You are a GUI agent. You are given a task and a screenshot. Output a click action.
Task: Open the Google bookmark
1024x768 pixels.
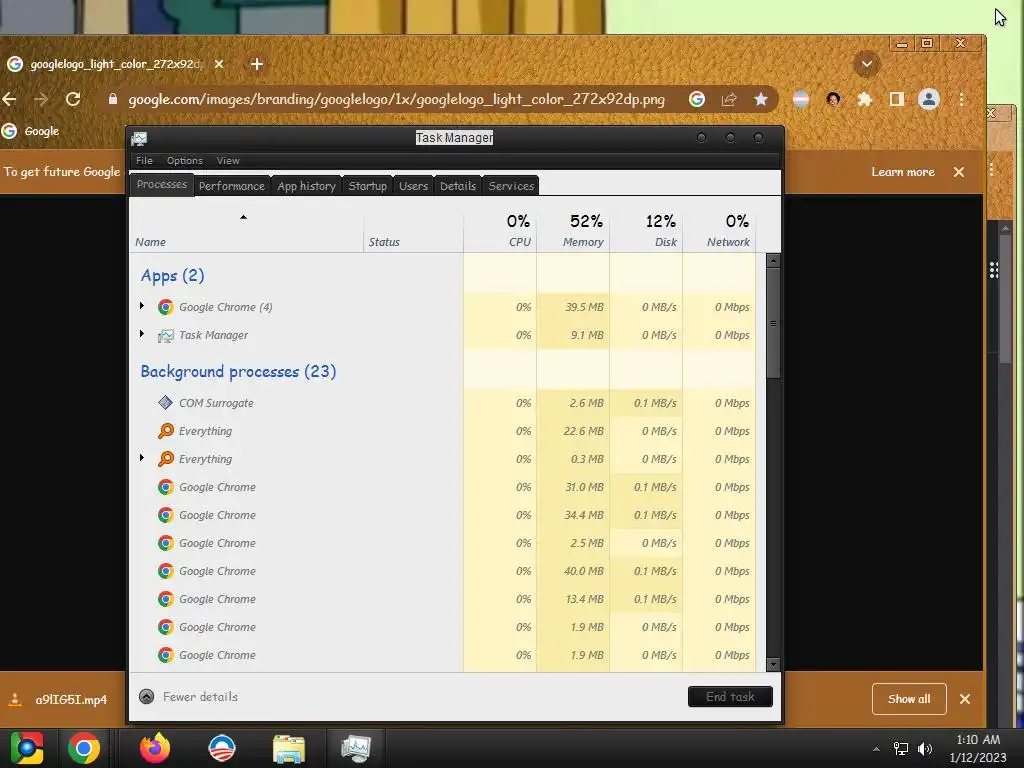(30, 131)
